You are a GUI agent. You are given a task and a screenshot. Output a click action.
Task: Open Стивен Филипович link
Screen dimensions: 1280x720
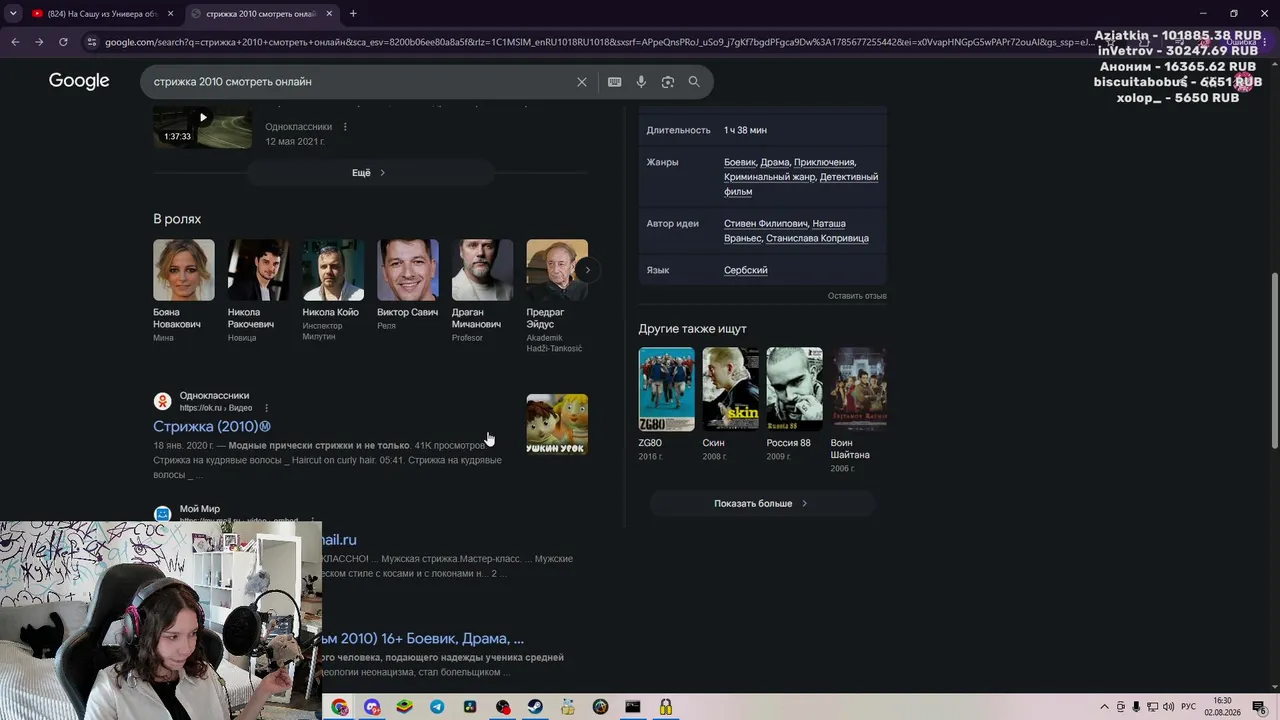(x=765, y=224)
